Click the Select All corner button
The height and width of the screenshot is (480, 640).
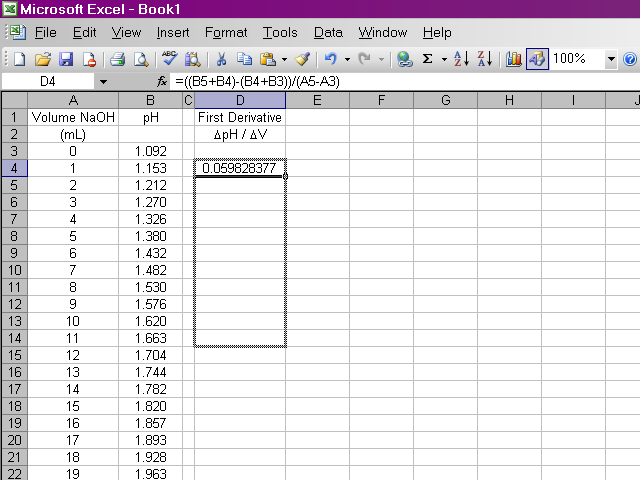pos(14,100)
